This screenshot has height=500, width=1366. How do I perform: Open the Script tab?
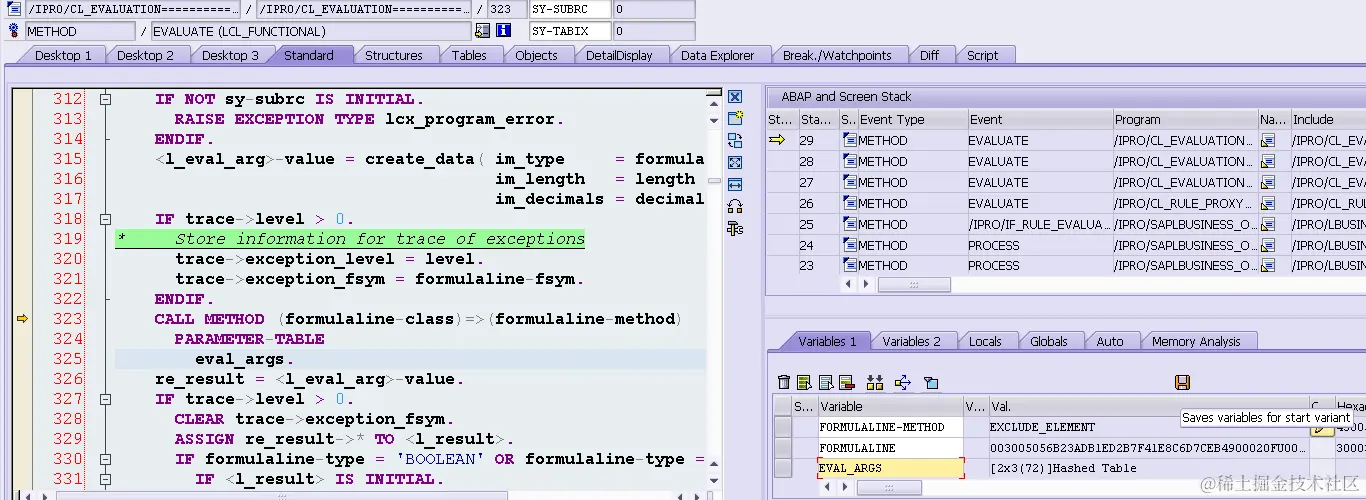982,55
